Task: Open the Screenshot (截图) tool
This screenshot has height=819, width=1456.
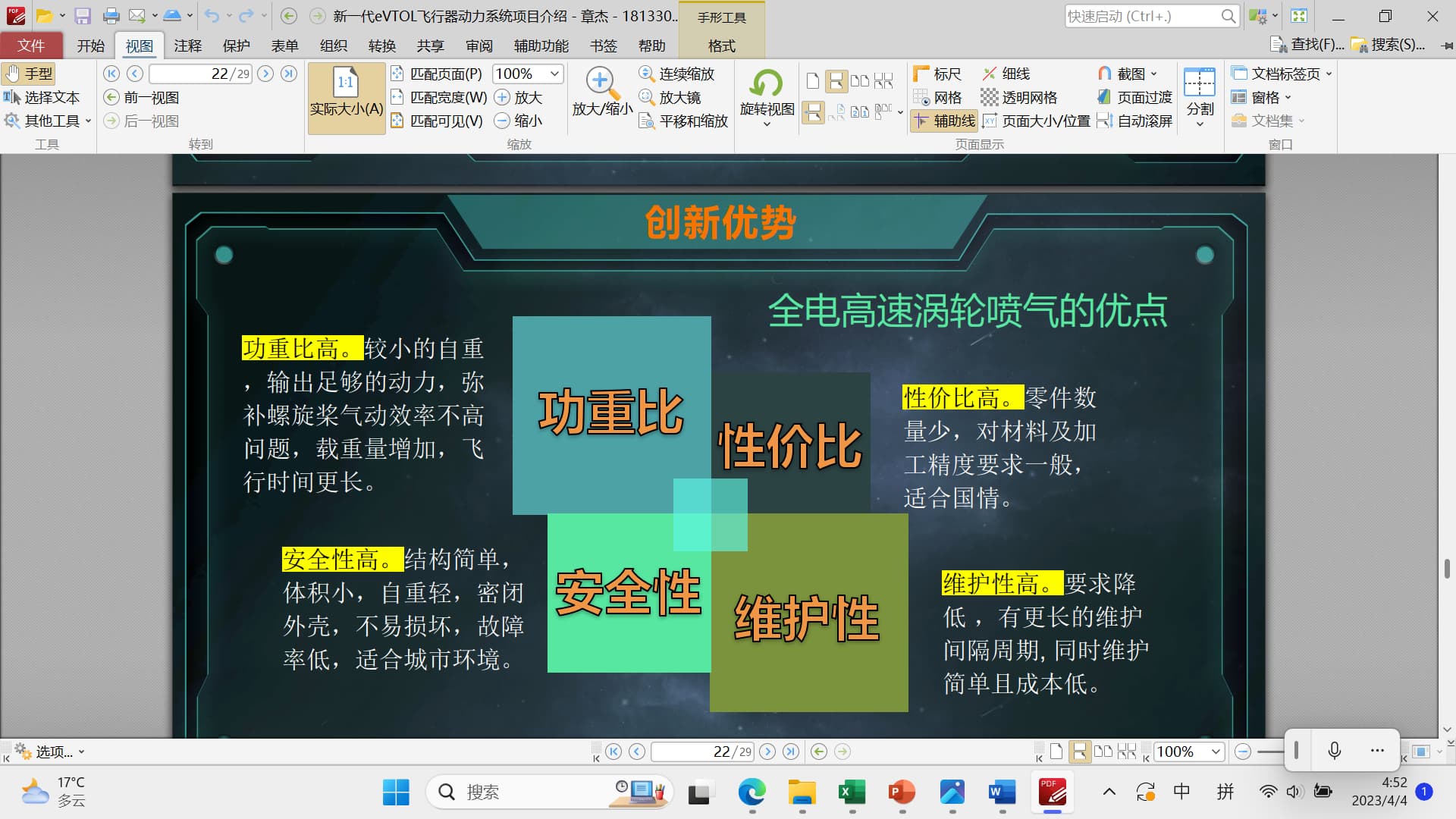Action: click(1128, 74)
